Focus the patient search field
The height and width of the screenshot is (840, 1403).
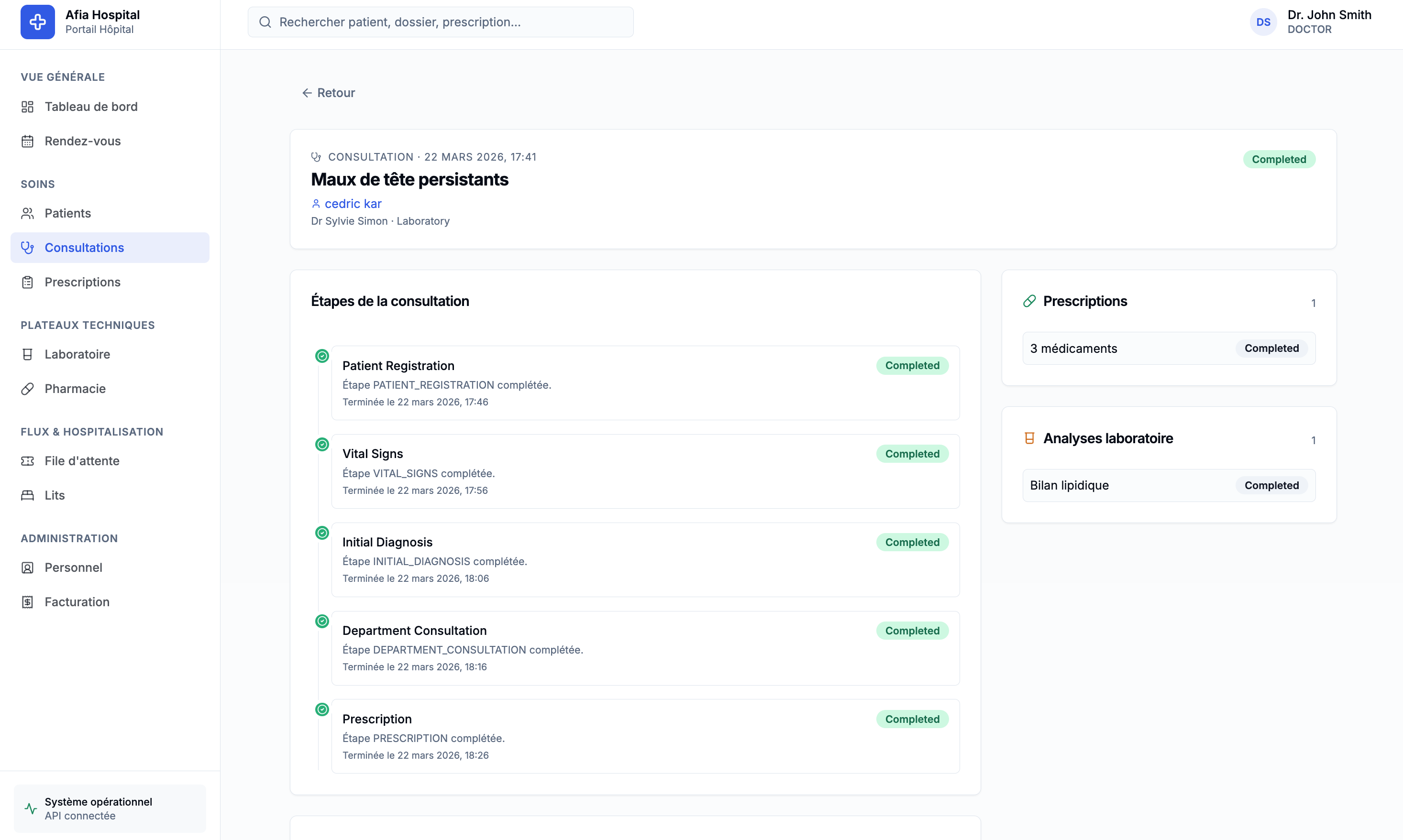pos(441,22)
